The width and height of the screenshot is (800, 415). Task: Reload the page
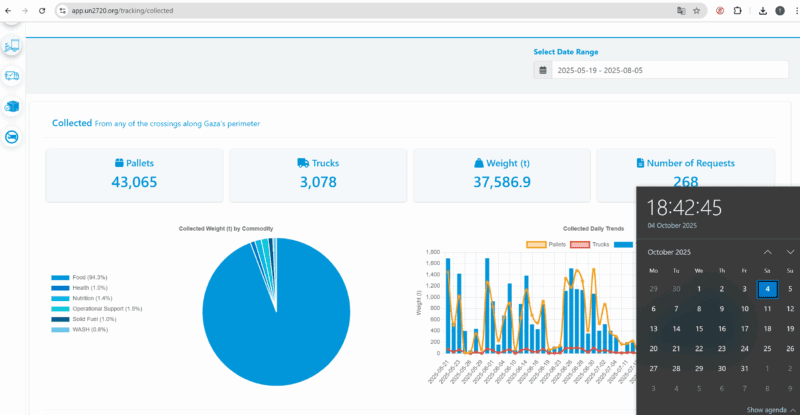coord(41,10)
